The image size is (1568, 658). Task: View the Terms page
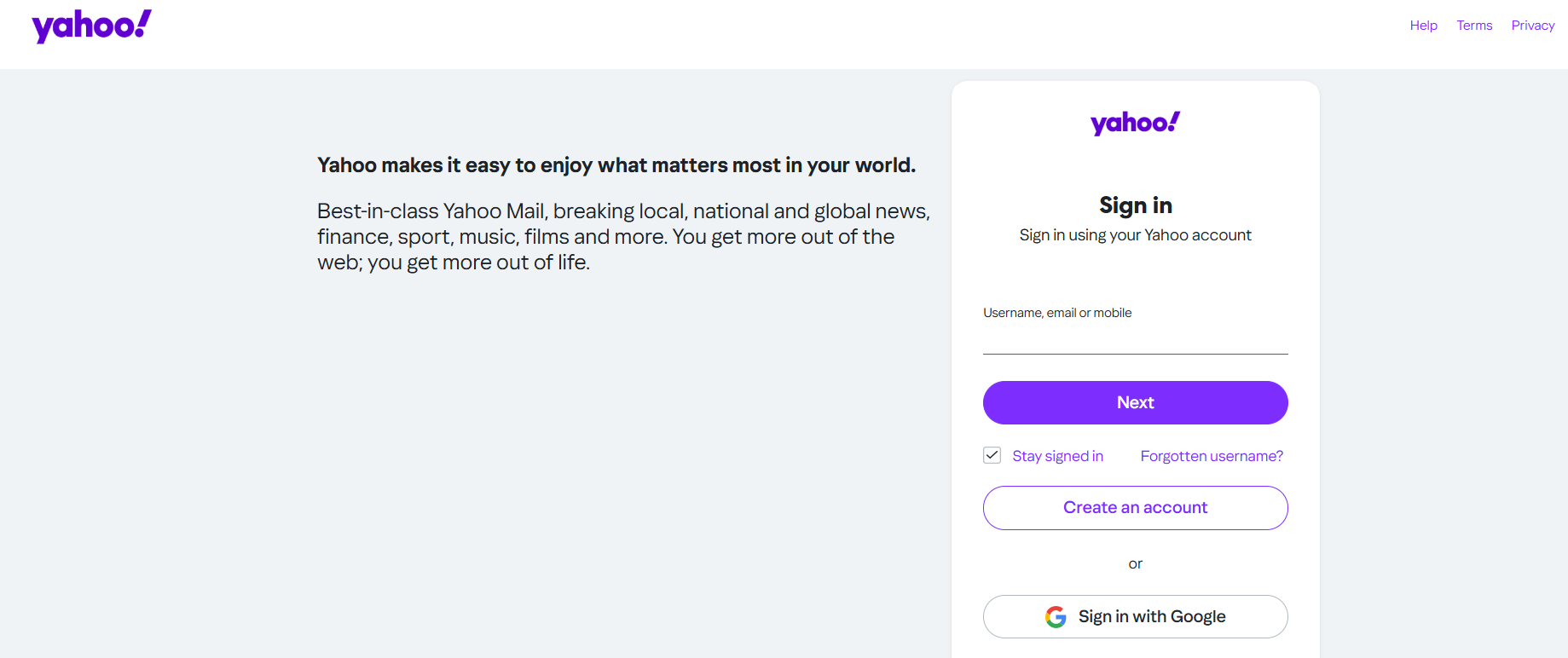click(1474, 25)
